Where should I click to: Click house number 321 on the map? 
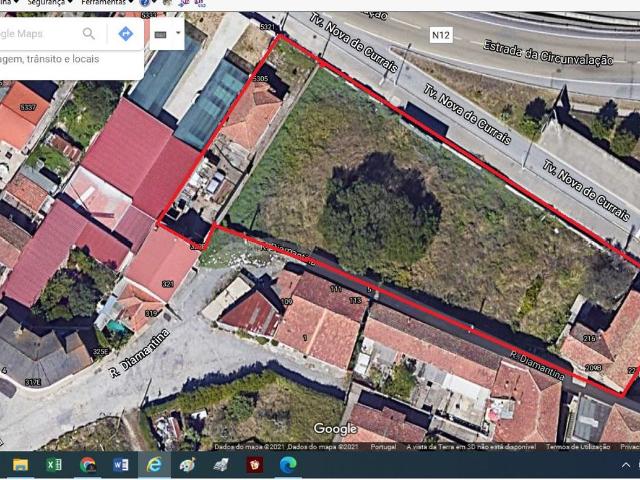pos(167,284)
